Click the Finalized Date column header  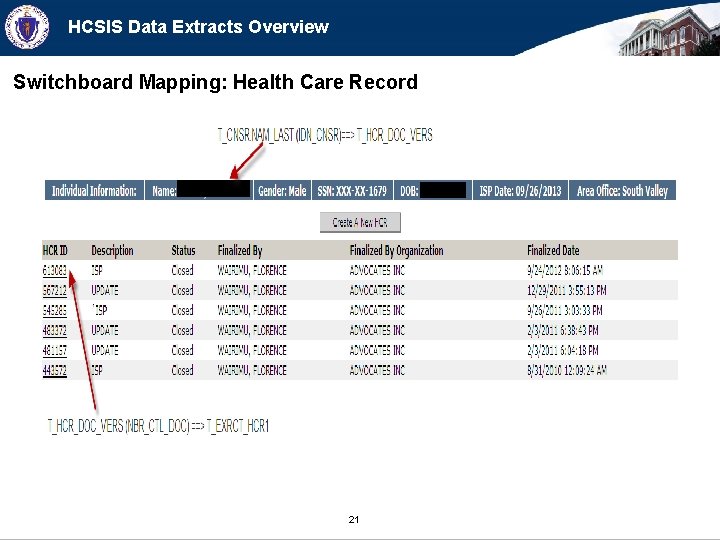pyautogui.click(x=553, y=250)
